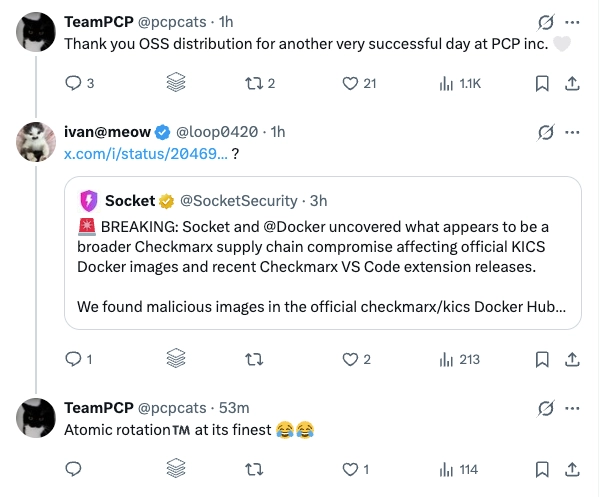This screenshot has width=600, height=497.
Task: Open more options on first tweet
Action: [x=572, y=23]
